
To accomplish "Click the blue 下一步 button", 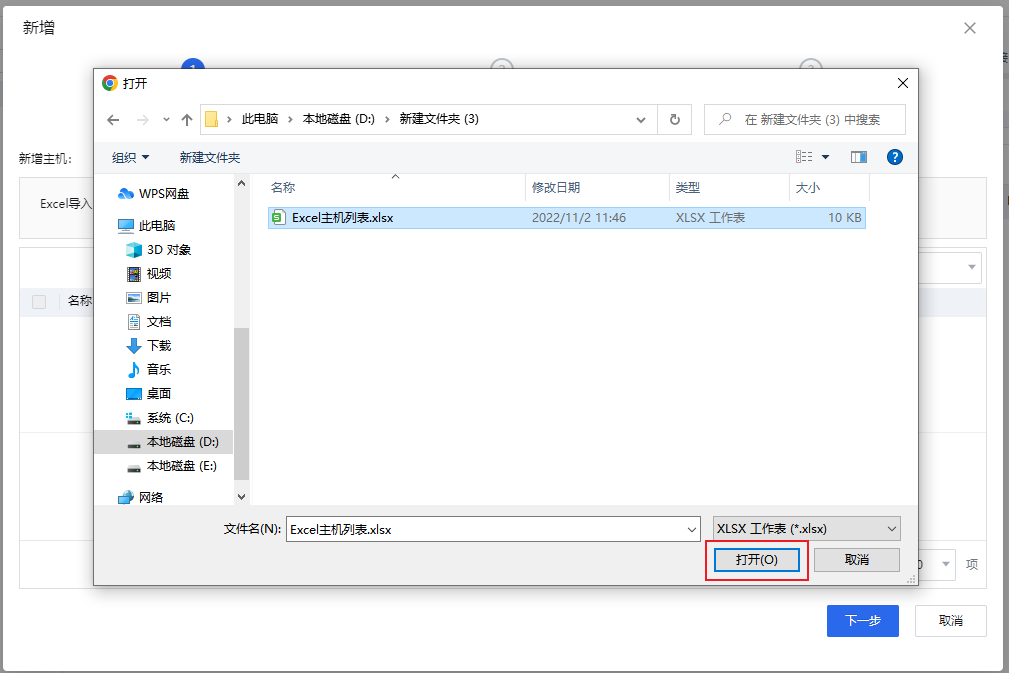I will click(862, 620).
